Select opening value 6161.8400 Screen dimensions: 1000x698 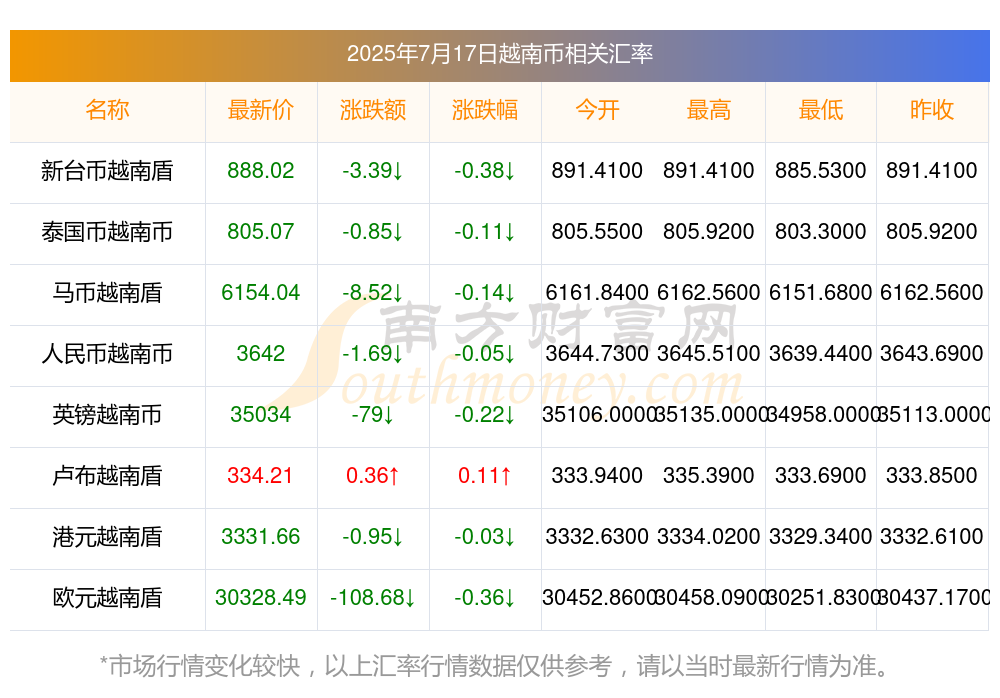click(x=597, y=292)
